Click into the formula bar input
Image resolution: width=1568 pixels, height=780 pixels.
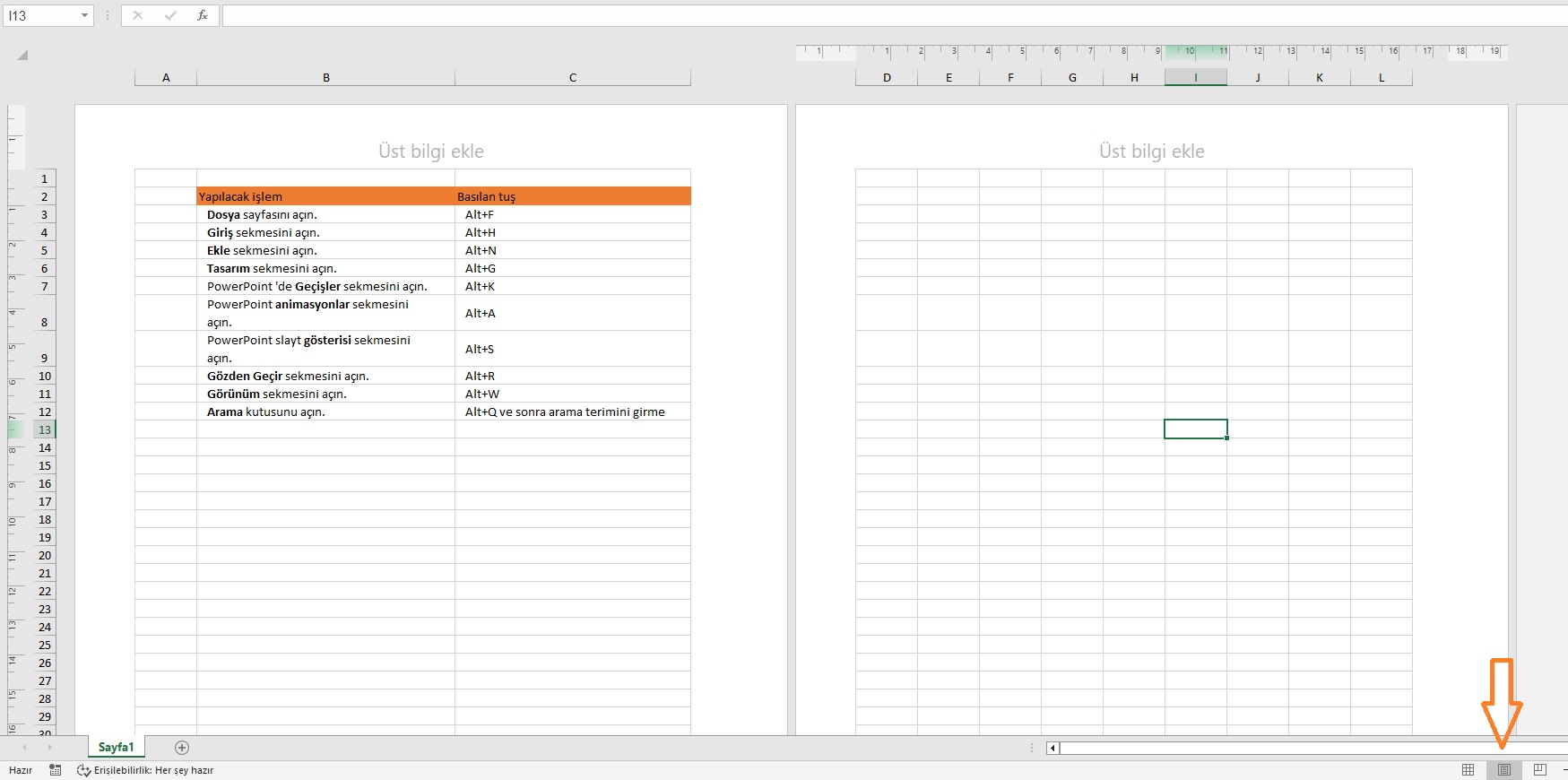(x=895, y=15)
